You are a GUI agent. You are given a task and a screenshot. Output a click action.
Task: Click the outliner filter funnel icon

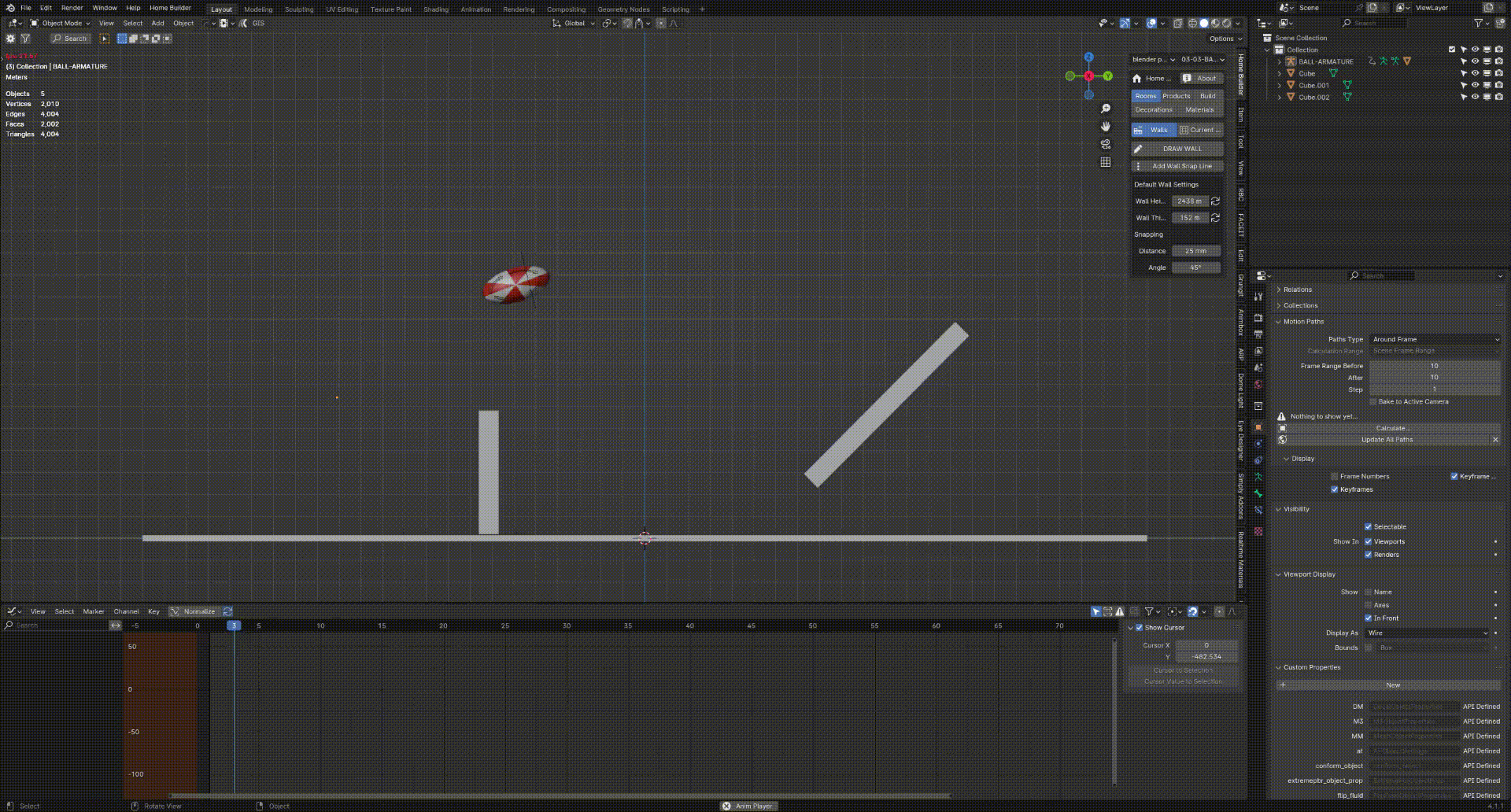(x=1478, y=23)
